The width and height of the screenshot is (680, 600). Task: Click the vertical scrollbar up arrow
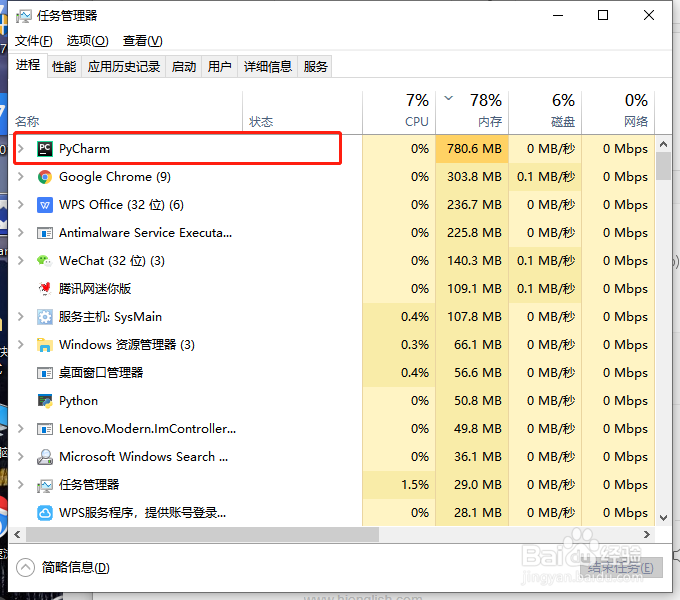(x=663, y=144)
